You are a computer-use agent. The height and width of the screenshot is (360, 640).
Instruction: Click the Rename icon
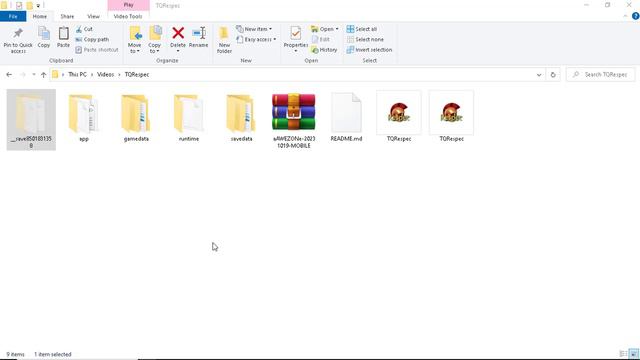[199, 38]
